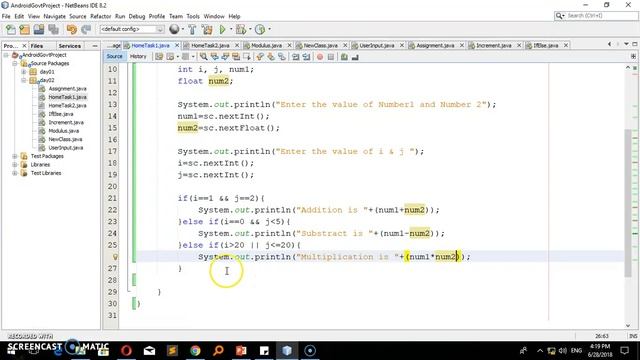Open the default config dropdown

tap(132, 29)
